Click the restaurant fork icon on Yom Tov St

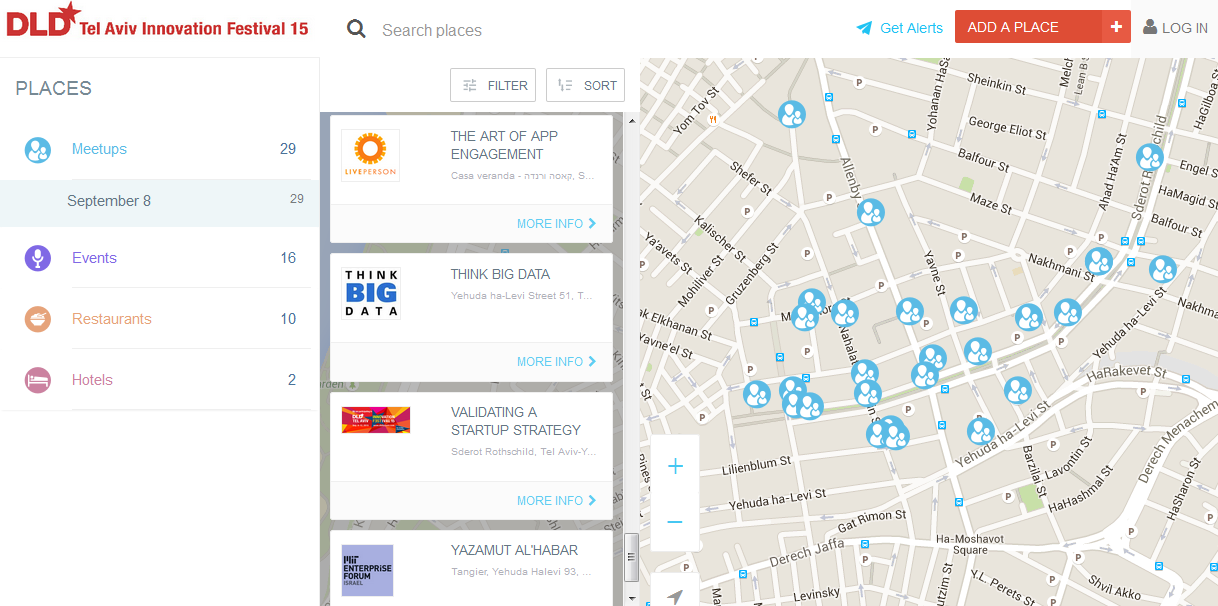point(713,119)
